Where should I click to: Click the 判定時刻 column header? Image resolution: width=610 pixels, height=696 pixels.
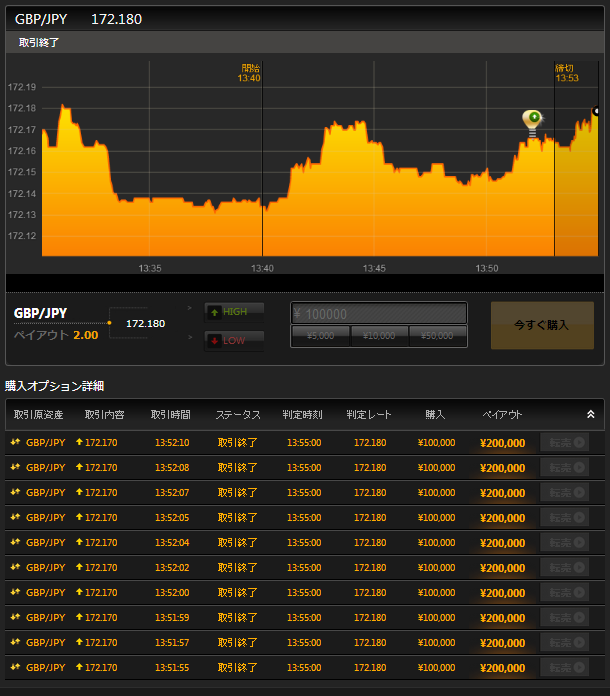pyautogui.click(x=302, y=415)
